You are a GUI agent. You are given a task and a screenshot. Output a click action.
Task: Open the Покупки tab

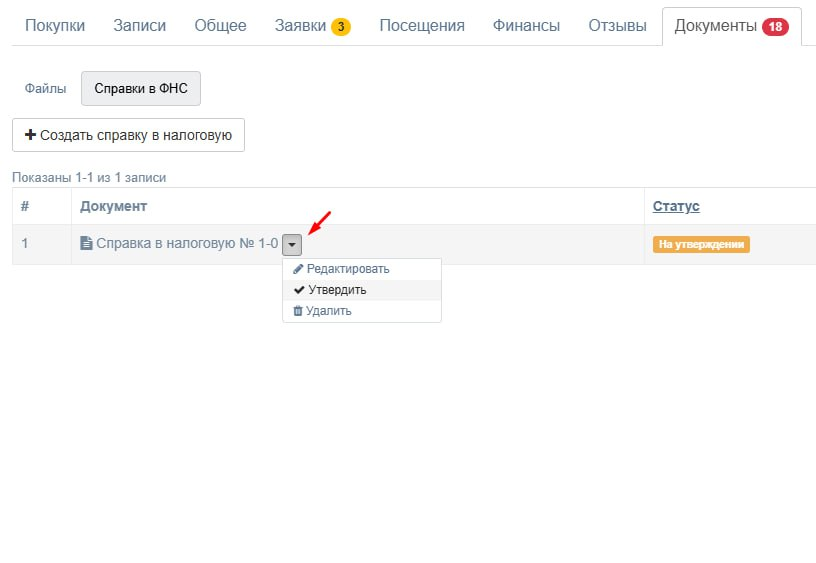55,26
